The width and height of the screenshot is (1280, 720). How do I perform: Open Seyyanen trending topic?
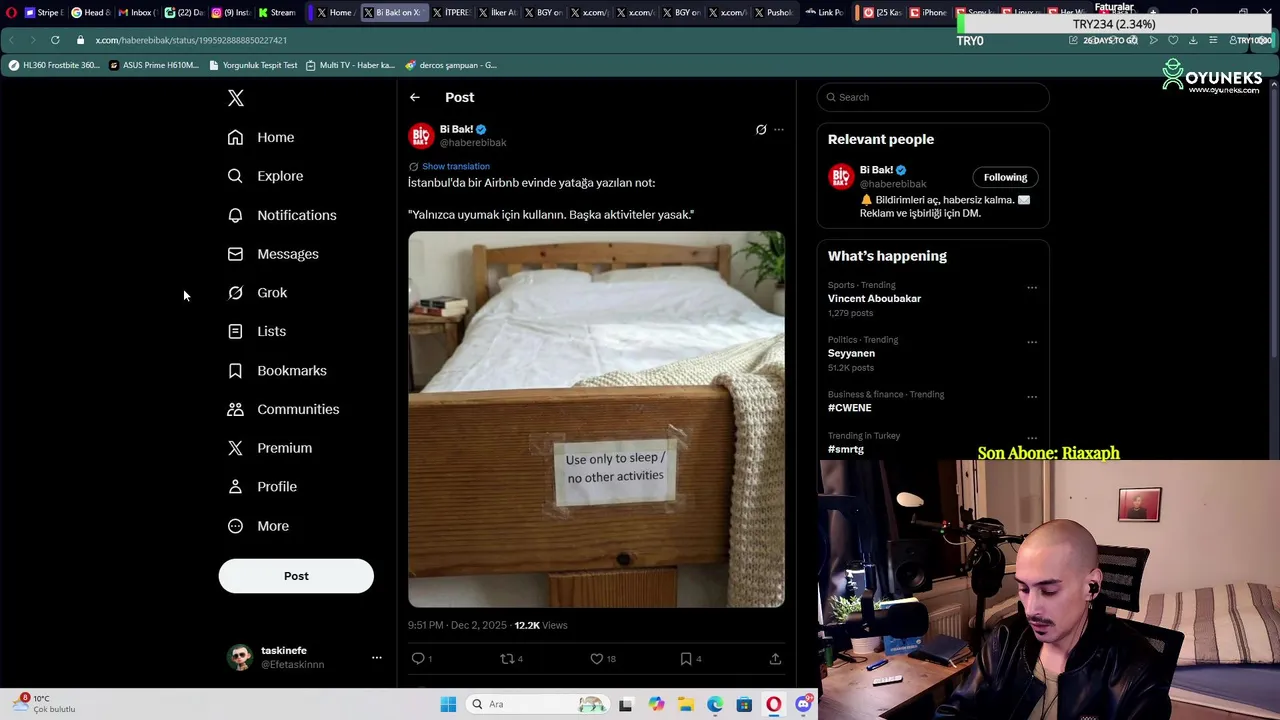click(x=851, y=353)
